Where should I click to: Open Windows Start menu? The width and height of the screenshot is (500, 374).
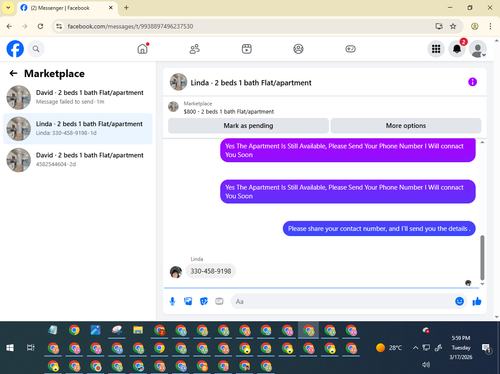[10, 348]
